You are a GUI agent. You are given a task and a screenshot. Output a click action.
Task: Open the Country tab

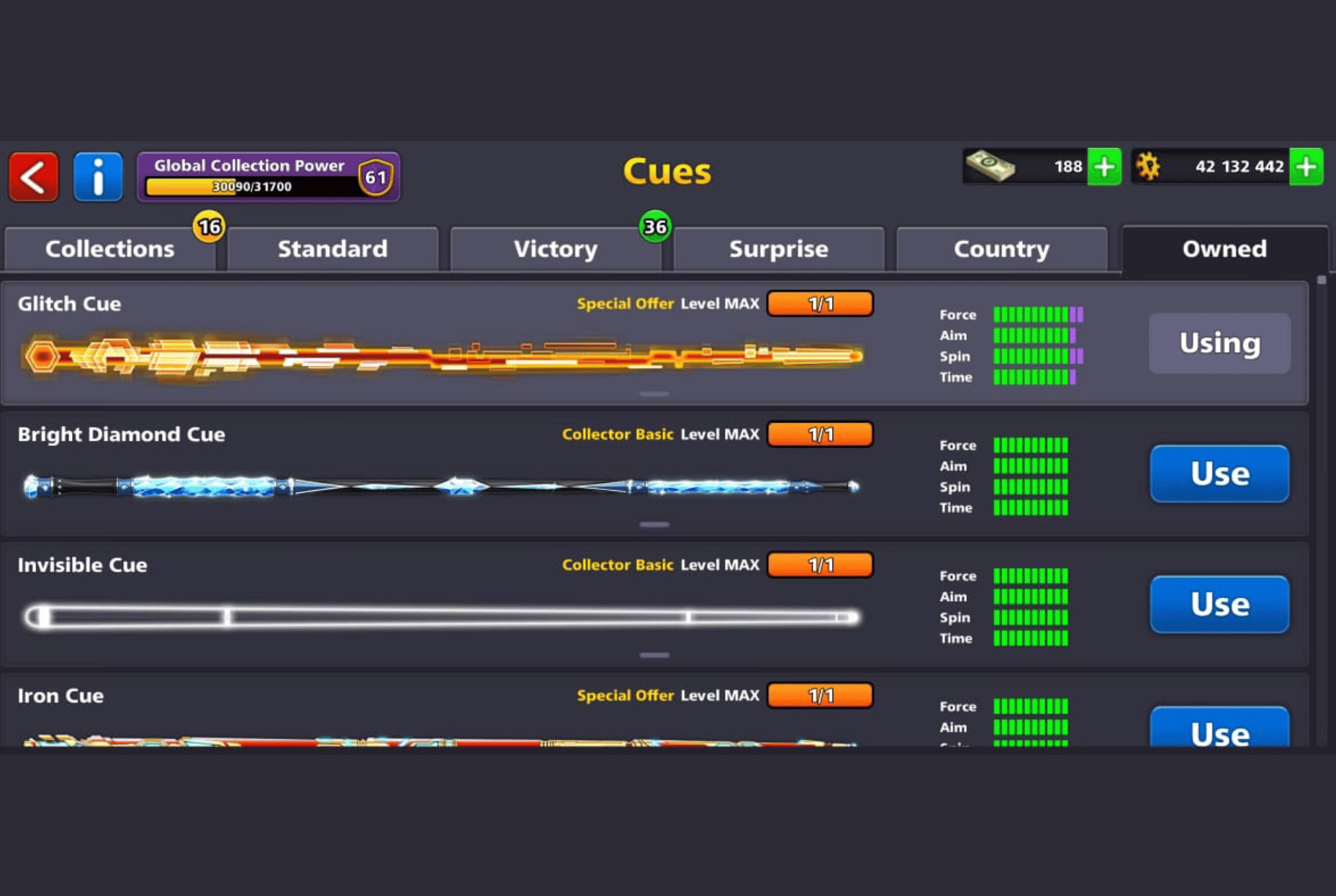pos(1002,249)
